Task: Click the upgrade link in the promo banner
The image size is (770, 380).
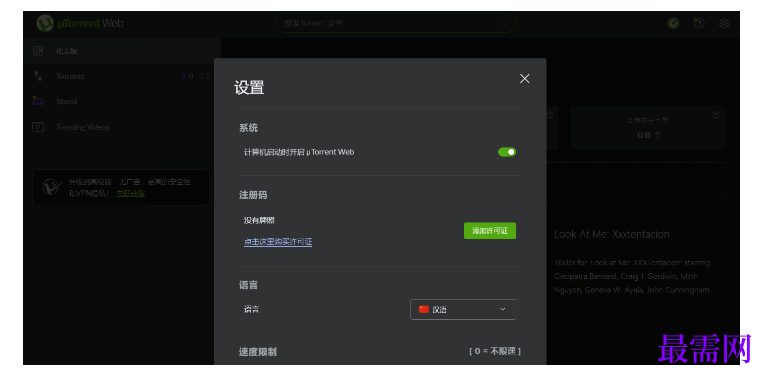Action: [131, 193]
